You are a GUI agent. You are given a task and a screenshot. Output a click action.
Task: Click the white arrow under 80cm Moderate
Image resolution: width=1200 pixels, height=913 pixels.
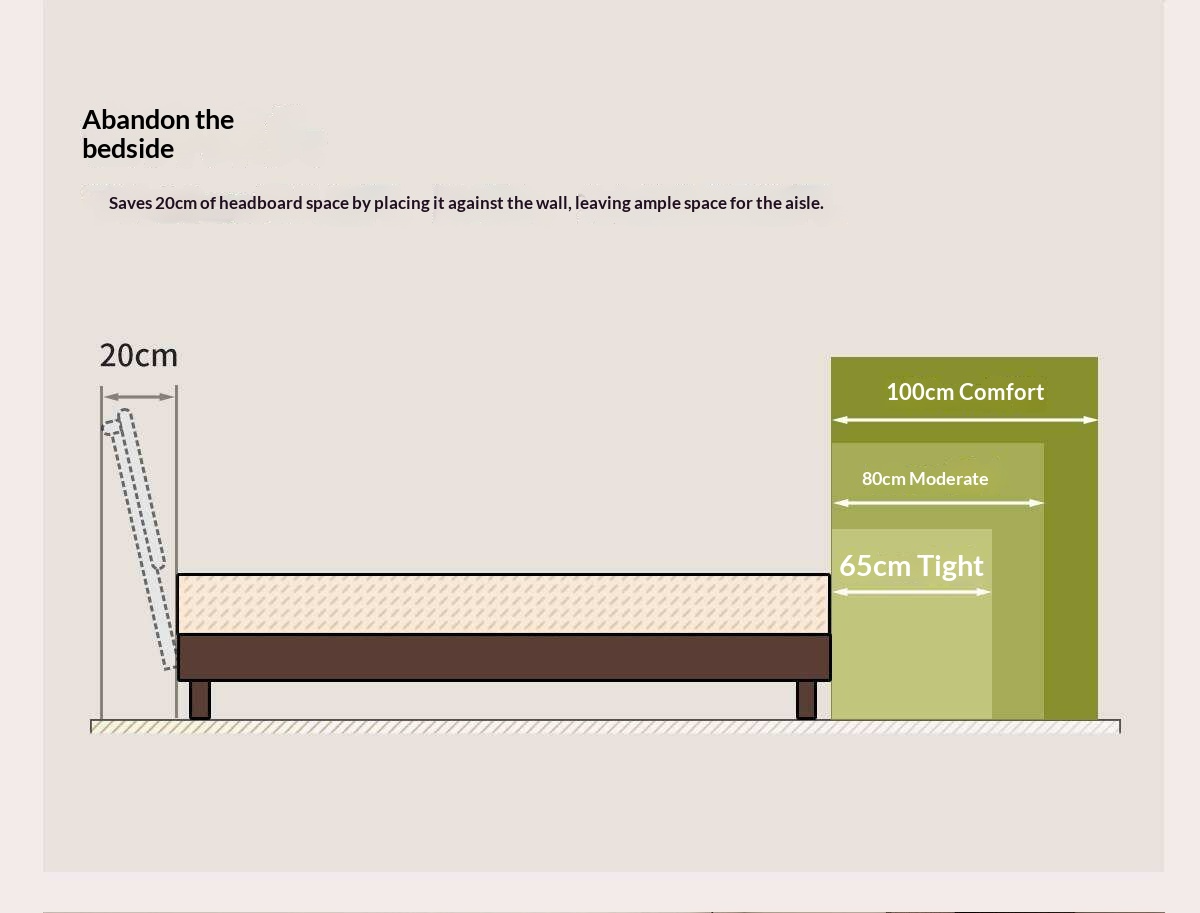(938, 503)
